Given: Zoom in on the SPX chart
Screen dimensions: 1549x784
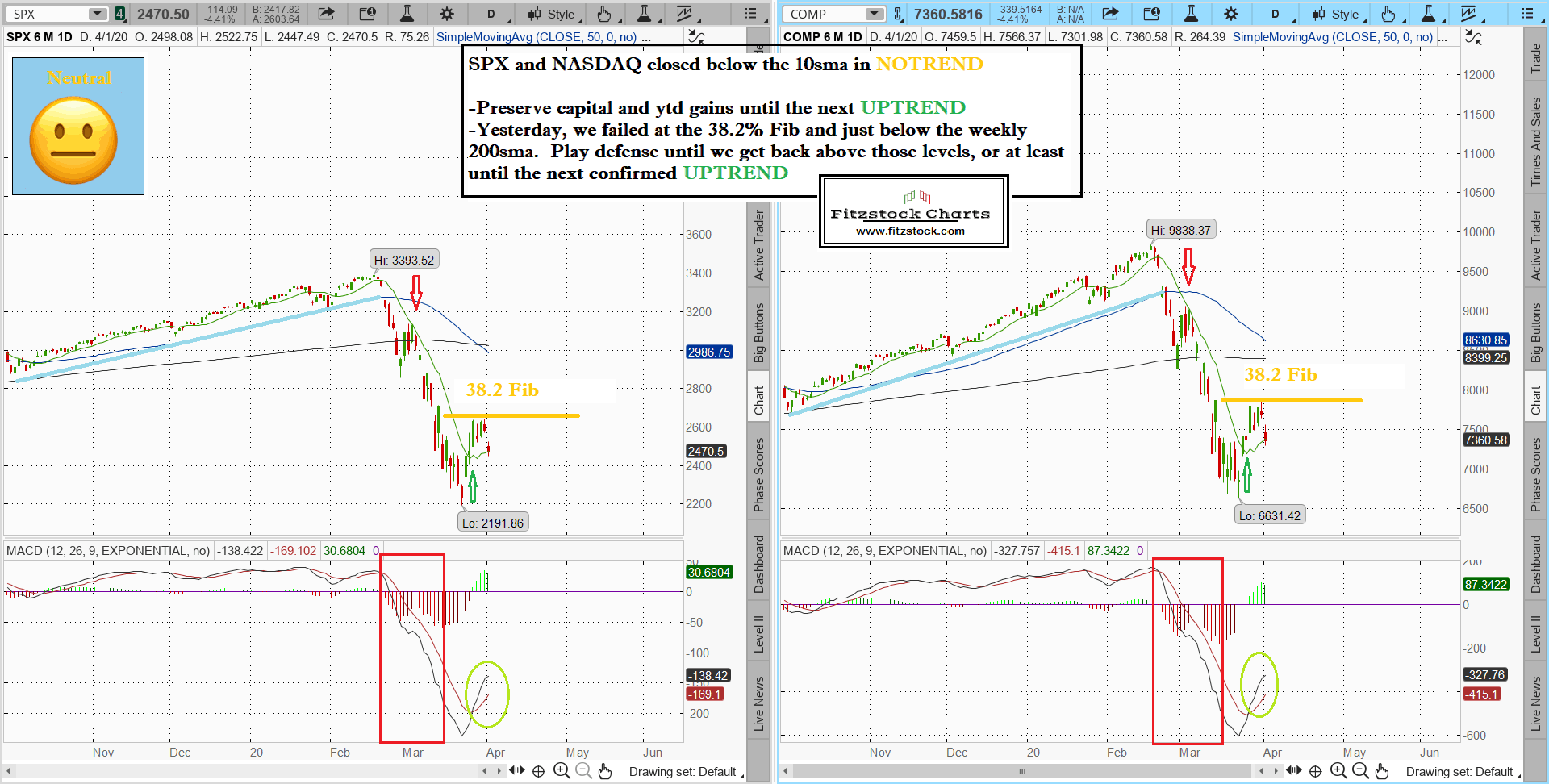Looking at the screenshot, I should (x=562, y=771).
